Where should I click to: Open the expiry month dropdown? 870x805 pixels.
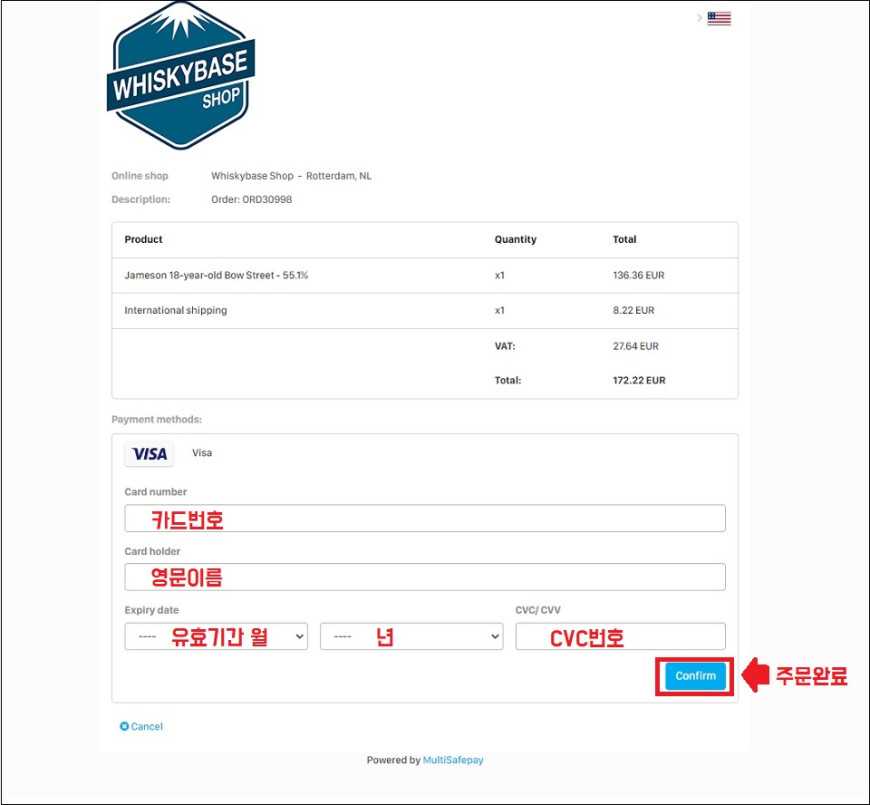click(216, 636)
